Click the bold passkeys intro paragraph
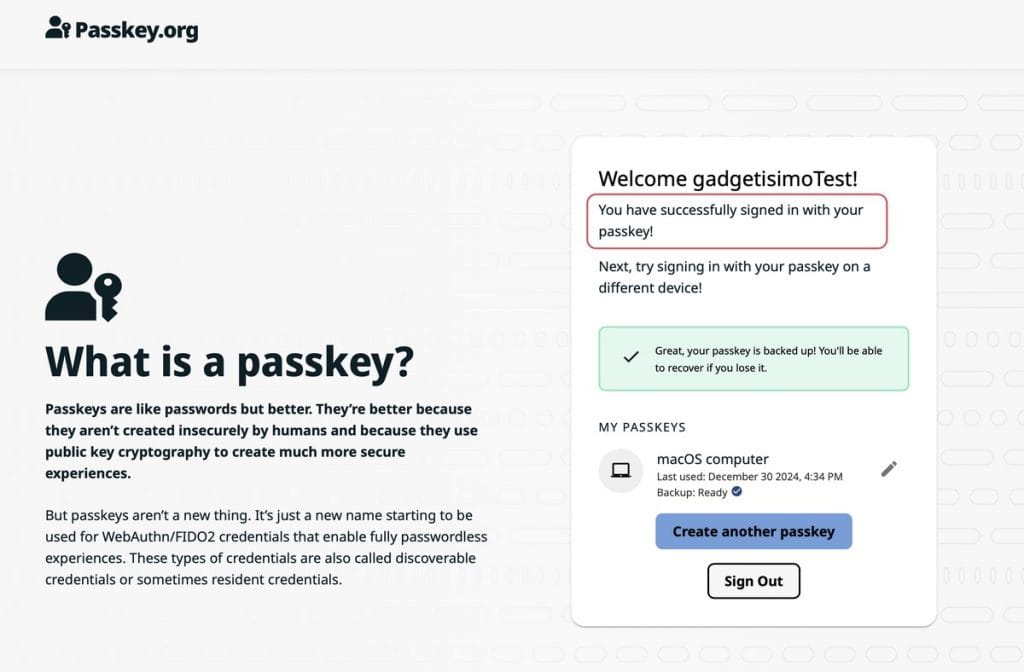The image size is (1024, 672). tap(261, 441)
